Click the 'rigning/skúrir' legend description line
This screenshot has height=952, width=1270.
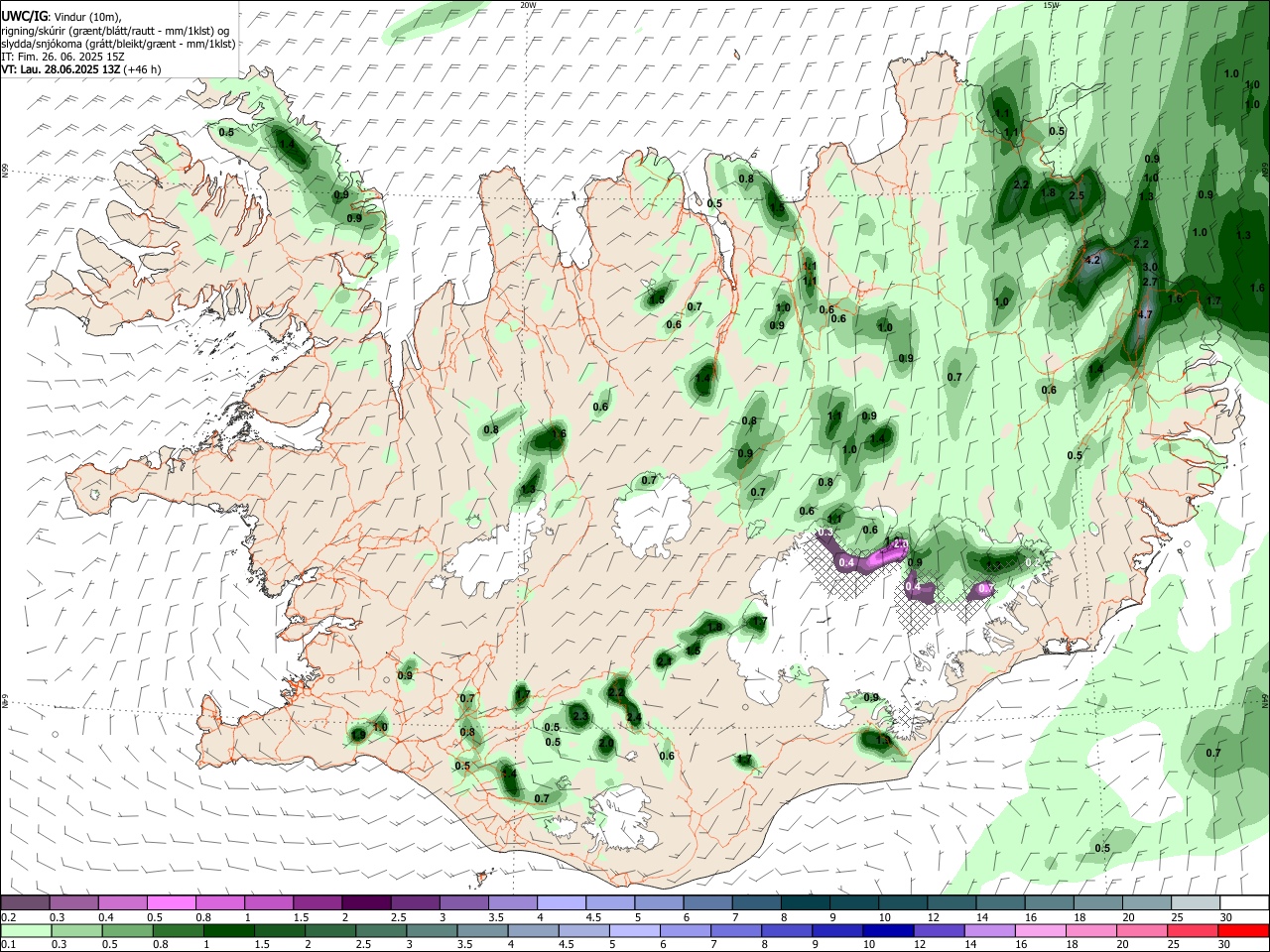point(116,30)
